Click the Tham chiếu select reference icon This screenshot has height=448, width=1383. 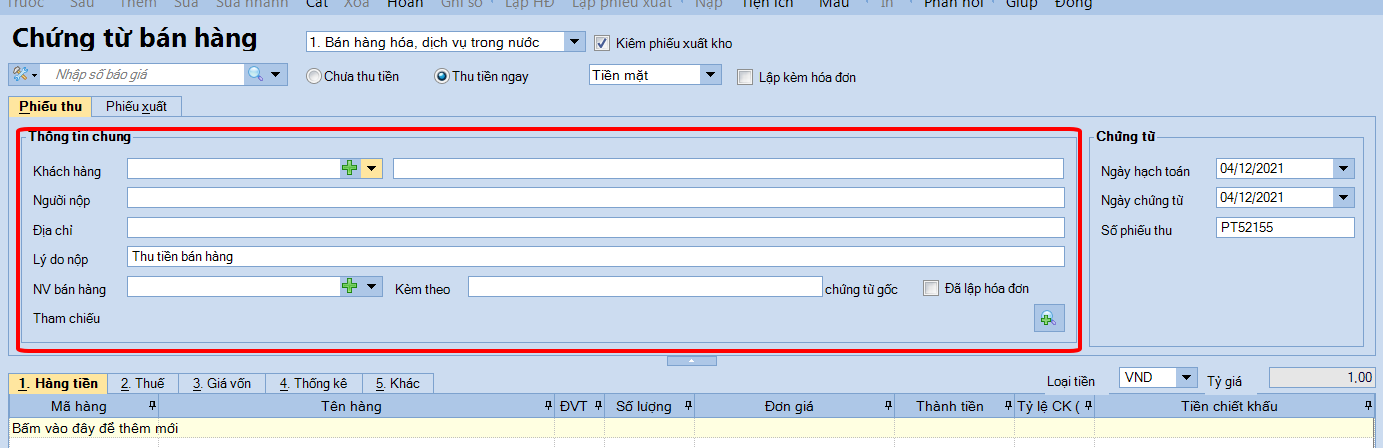(x=1048, y=318)
